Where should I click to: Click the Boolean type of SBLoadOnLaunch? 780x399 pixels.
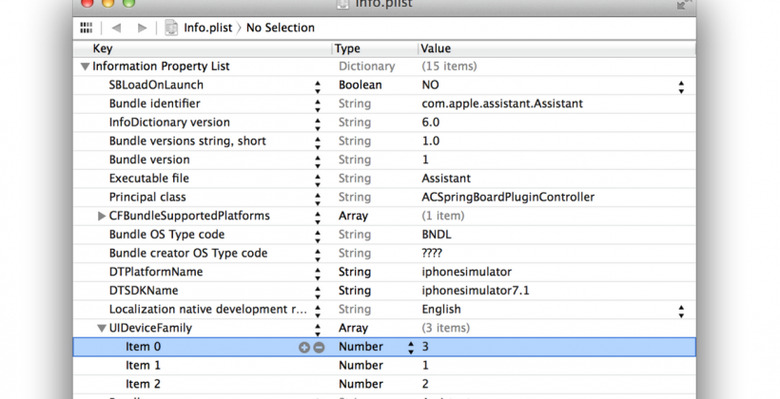click(360, 85)
